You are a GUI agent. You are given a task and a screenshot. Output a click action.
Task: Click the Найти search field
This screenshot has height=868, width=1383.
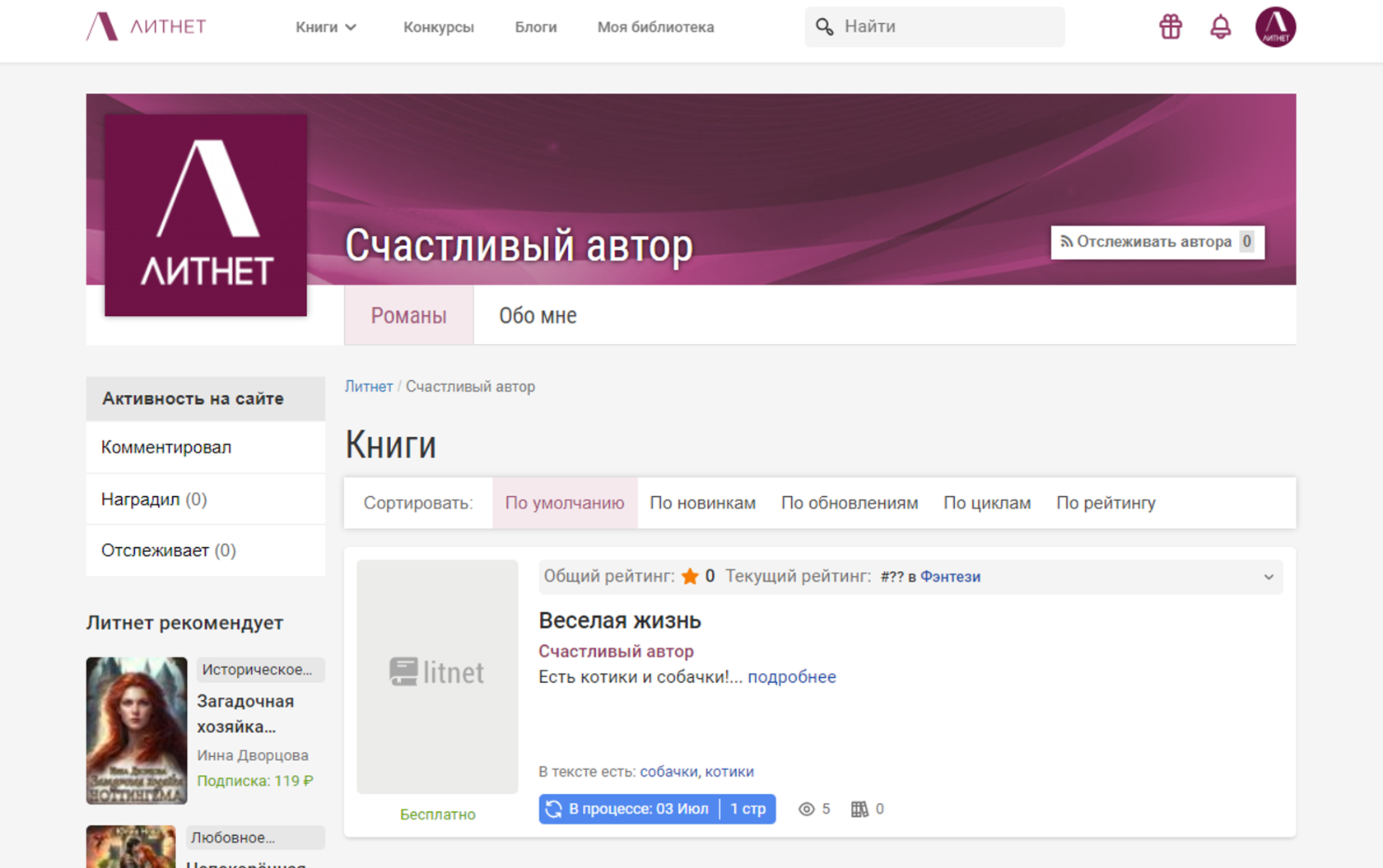pyautogui.click(x=934, y=26)
